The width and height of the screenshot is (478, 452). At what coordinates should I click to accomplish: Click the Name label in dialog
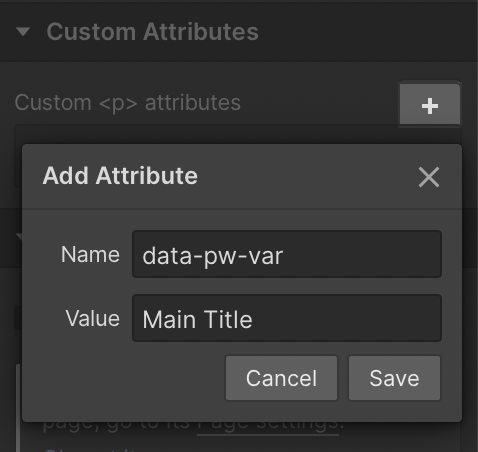click(x=90, y=255)
